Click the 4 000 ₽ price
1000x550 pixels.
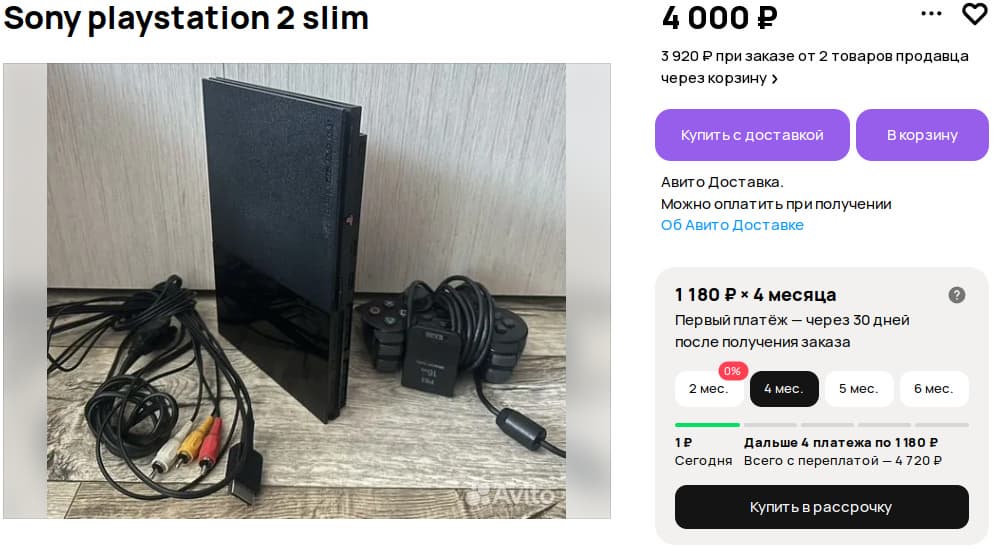(719, 17)
